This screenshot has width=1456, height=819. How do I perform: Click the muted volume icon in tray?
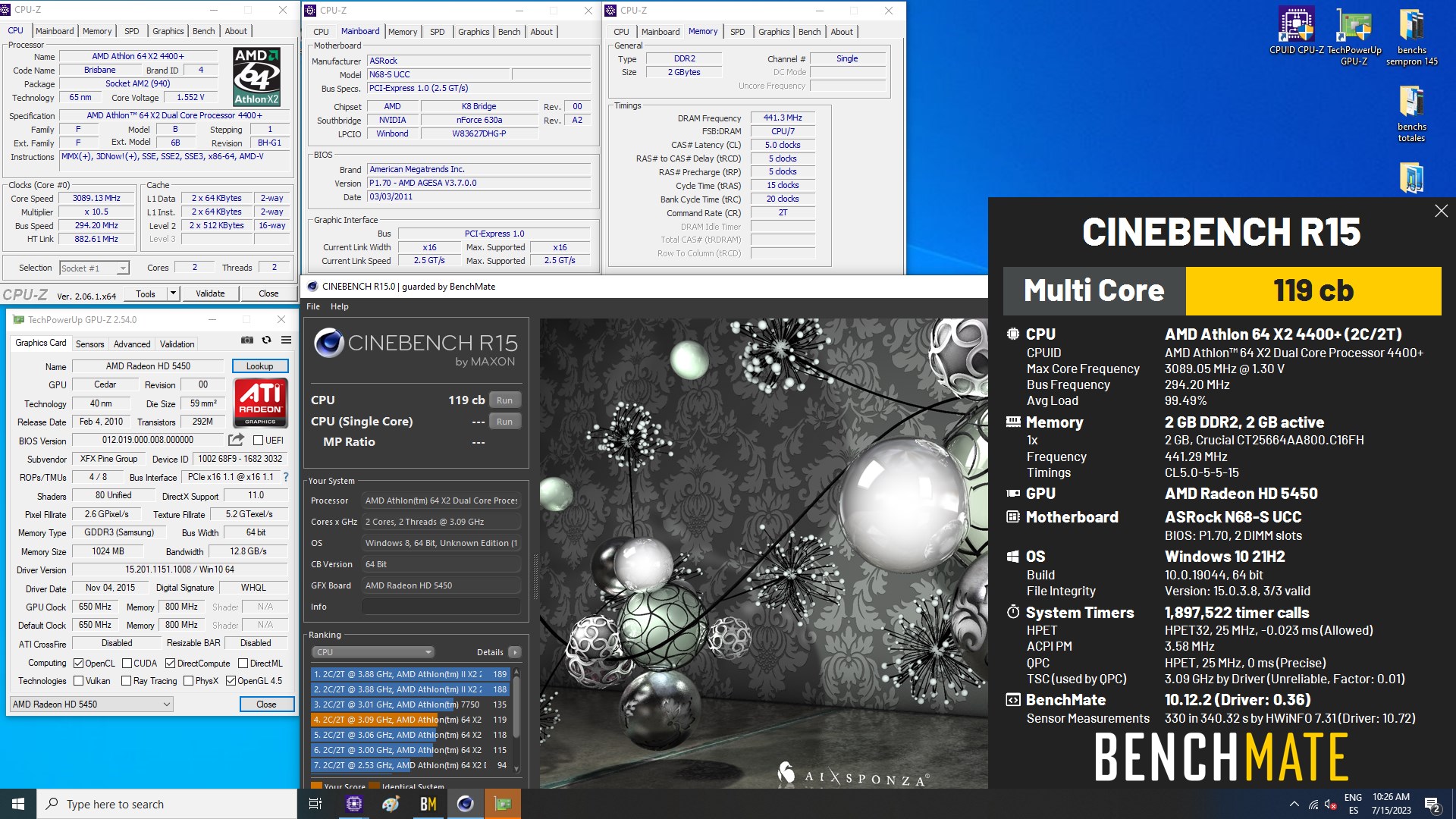point(1330,805)
